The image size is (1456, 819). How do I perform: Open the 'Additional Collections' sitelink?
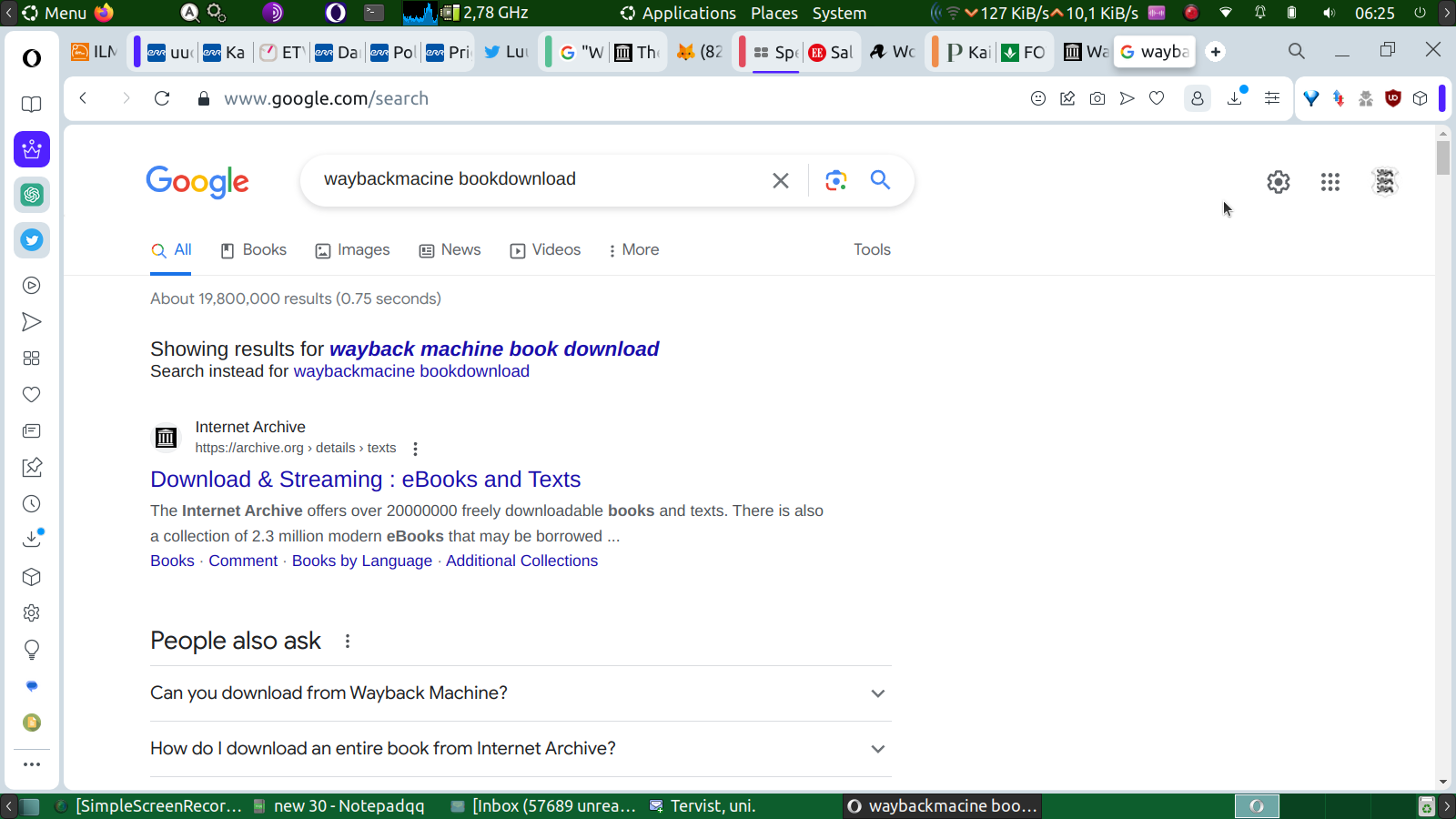521,561
